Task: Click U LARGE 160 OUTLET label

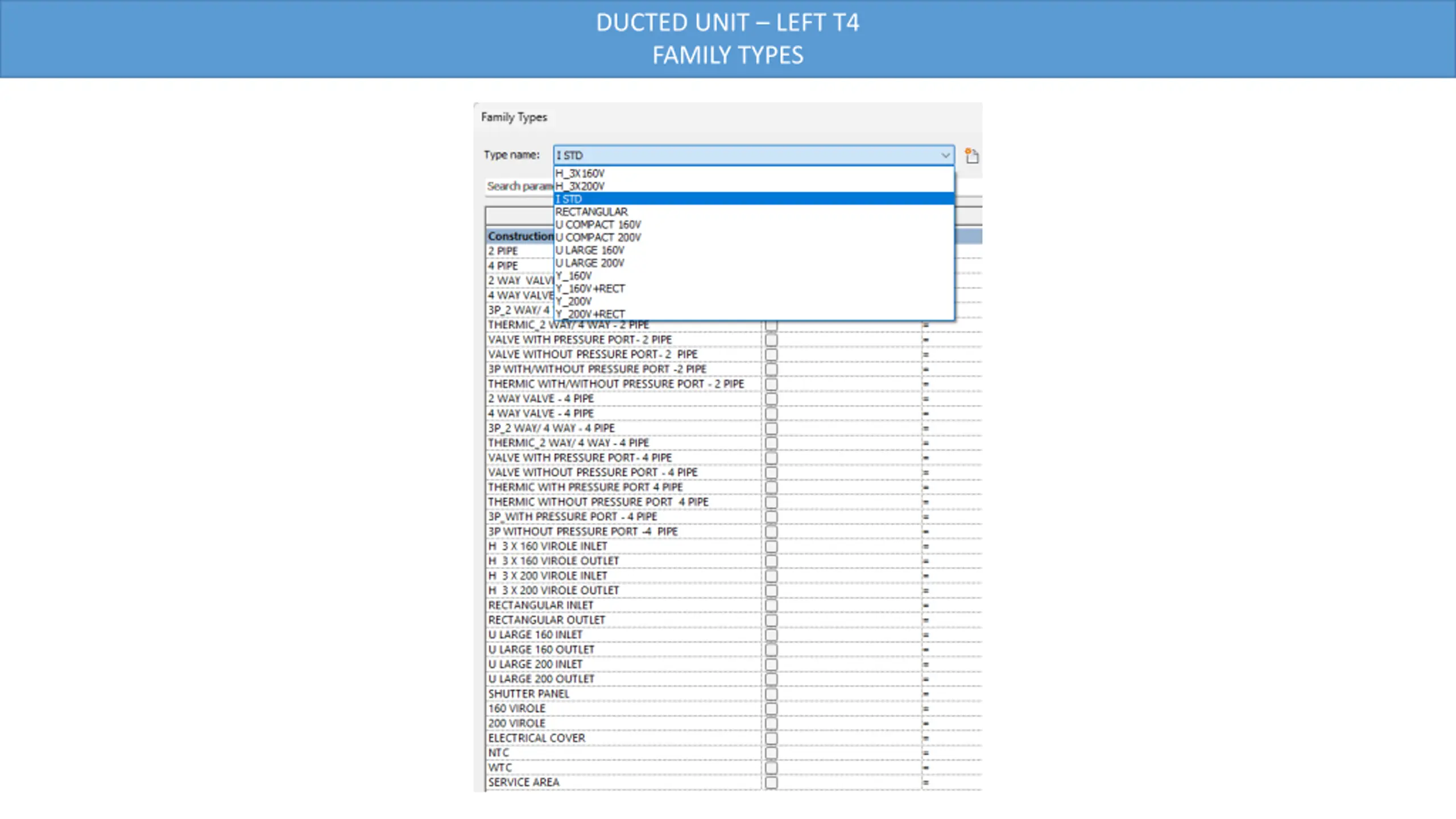Action: click(541, 650)
